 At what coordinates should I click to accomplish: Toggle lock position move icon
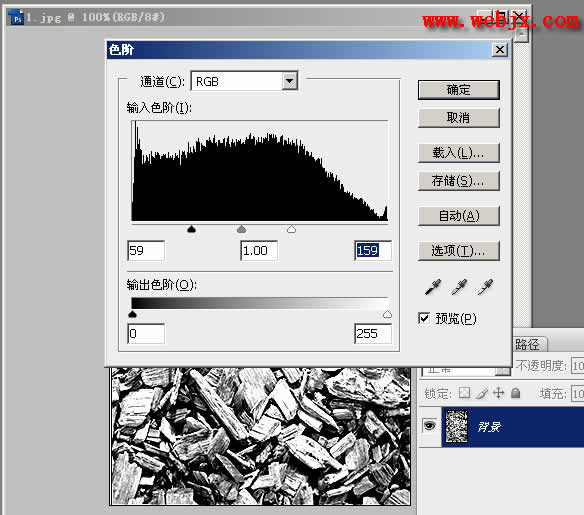(498, 393)
